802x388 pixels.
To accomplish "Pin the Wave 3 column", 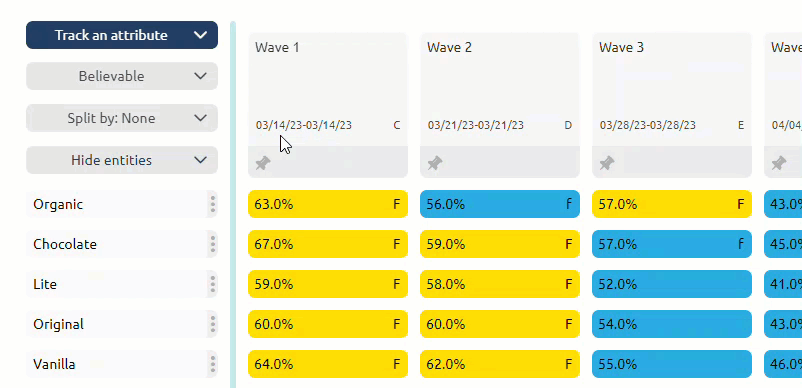I will [x=607, y=163].
